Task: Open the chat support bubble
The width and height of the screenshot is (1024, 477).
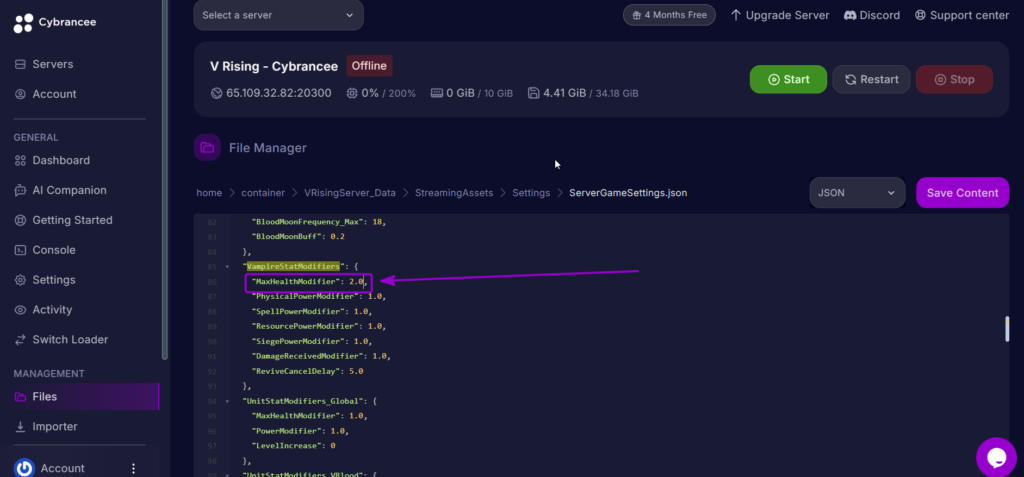Action: 996,457
